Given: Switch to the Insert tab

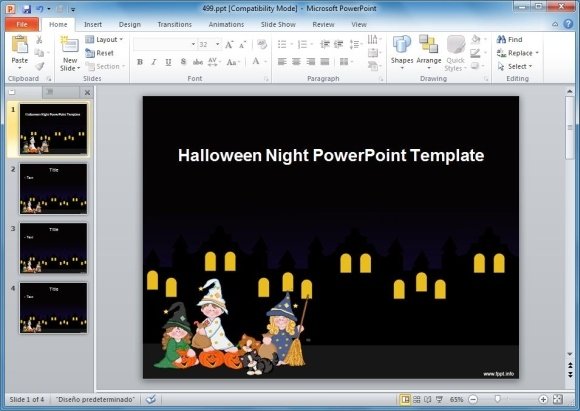Looking at the screenshot, I should 92,24.
